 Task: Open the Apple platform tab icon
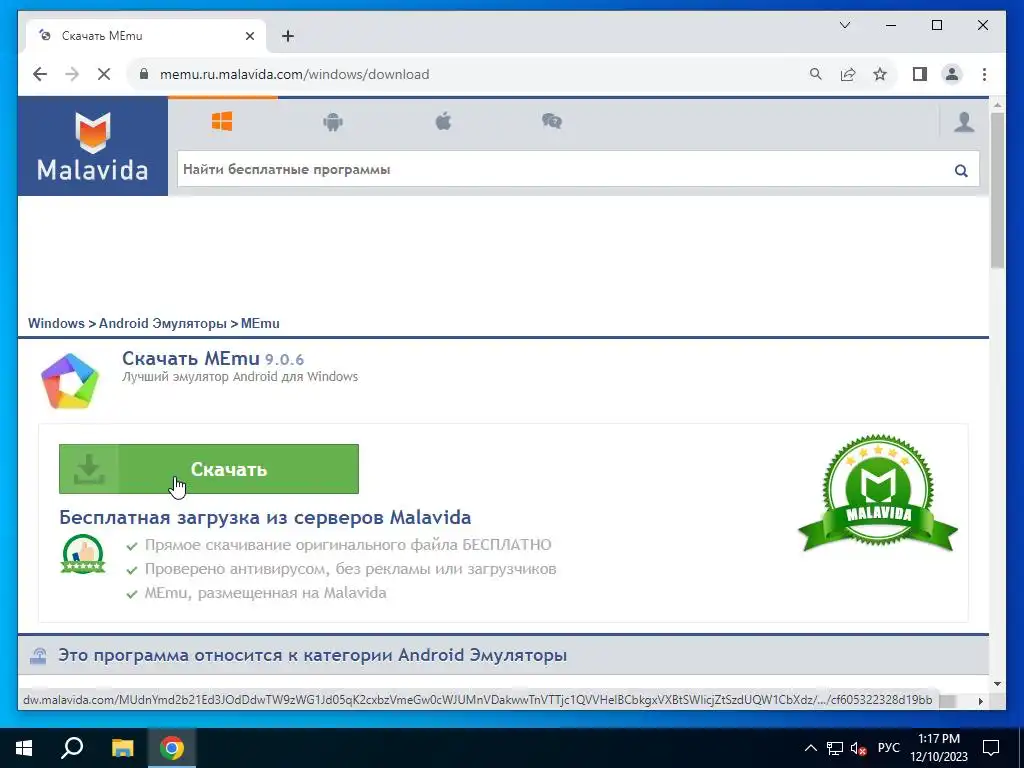coord(443,121)
